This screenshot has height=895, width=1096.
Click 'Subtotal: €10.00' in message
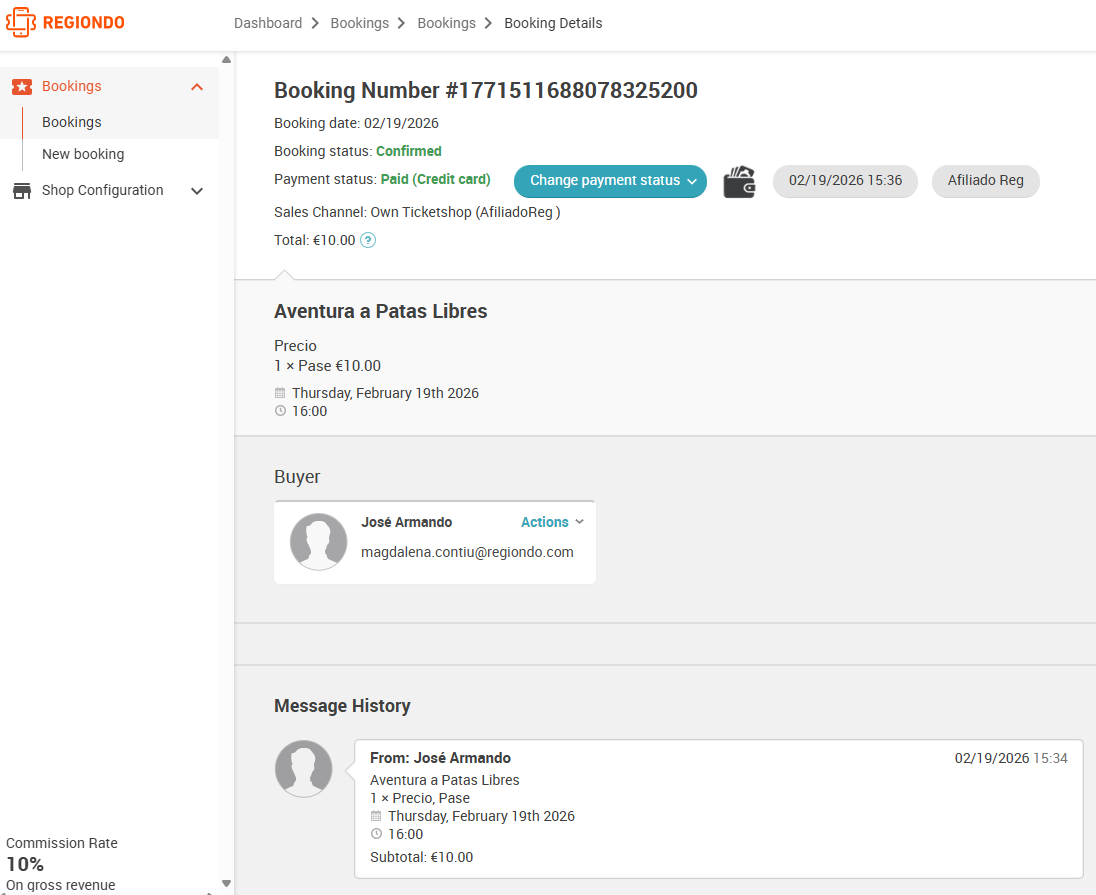tap(421, 857)
